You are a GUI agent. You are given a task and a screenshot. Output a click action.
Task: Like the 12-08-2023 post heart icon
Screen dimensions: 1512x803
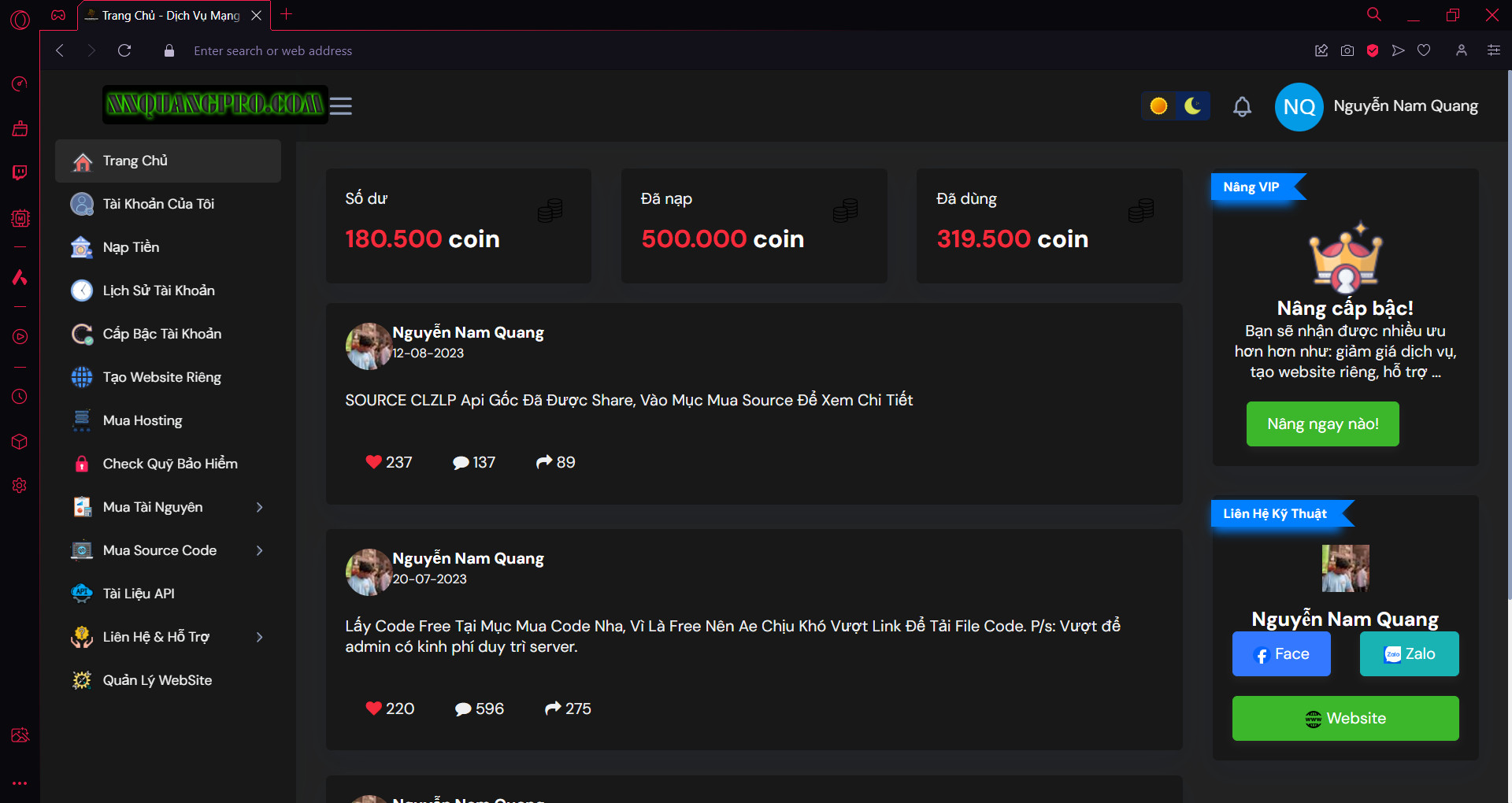coord(373,462)
